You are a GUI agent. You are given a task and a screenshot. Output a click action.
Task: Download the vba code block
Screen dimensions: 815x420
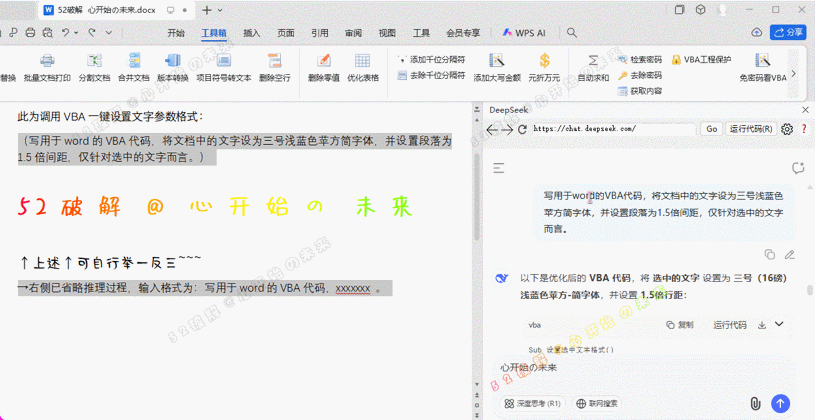[762, 325]
